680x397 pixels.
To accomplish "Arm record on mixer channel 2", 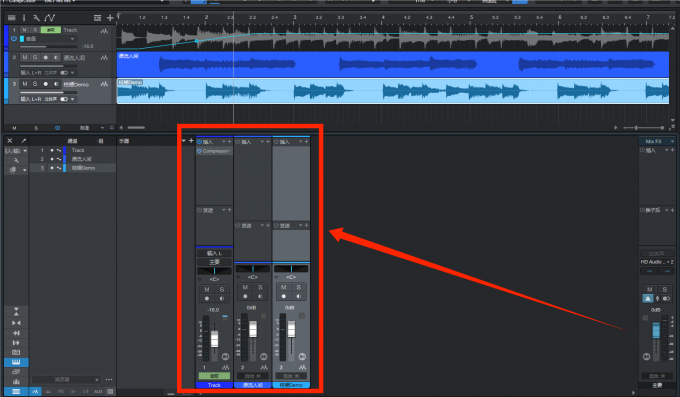I will coord(245,296).
